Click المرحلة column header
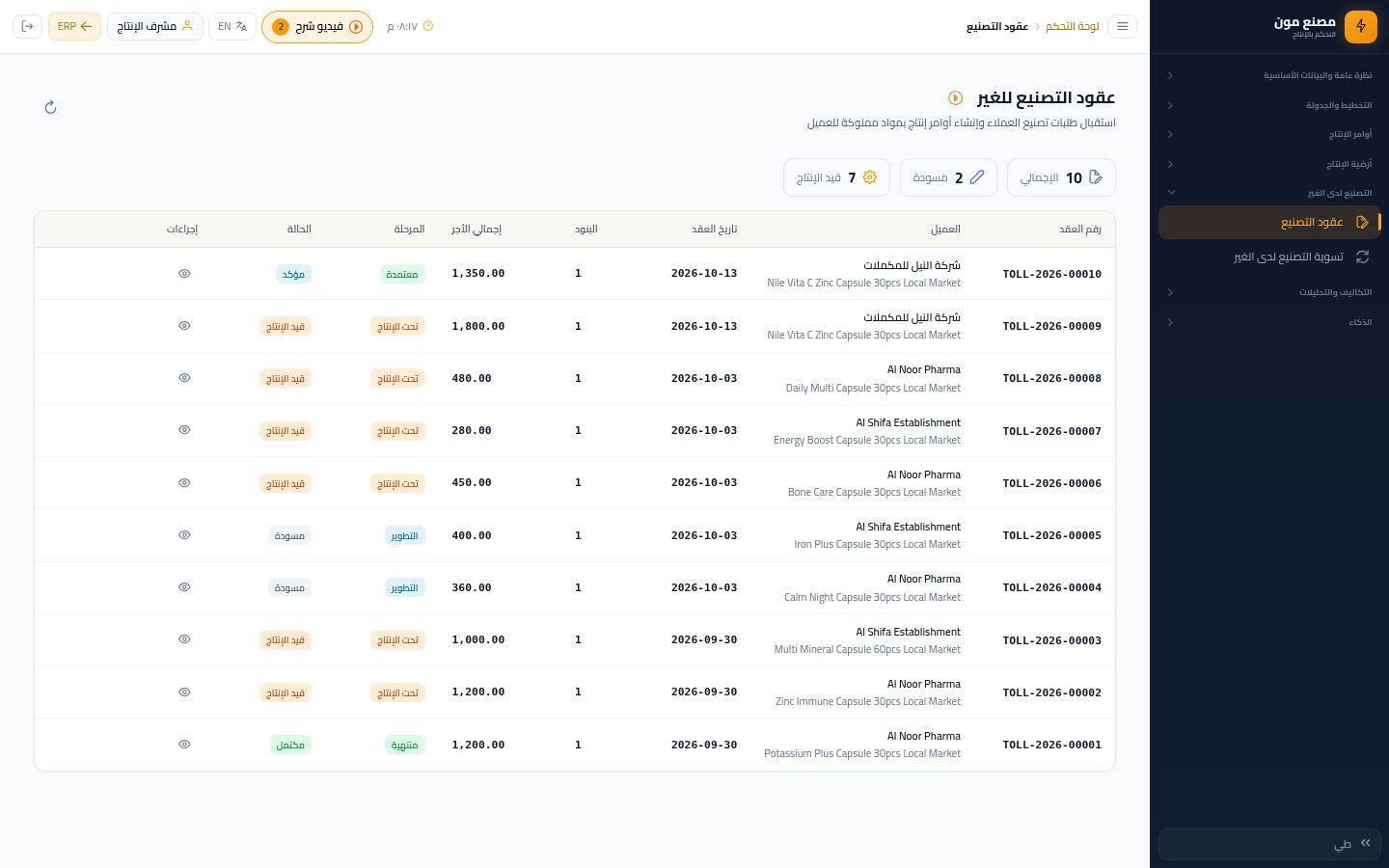 (x=409, y=230)
